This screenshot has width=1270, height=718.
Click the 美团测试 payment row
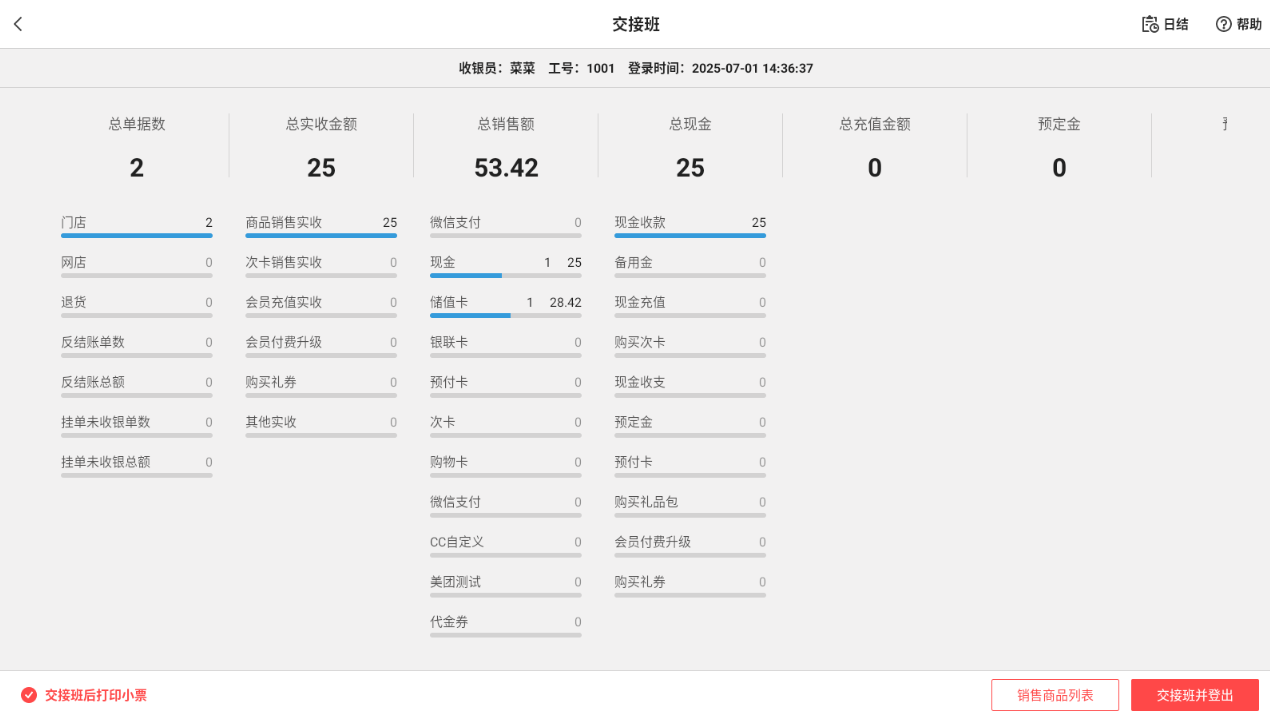(x=506, y=585)
